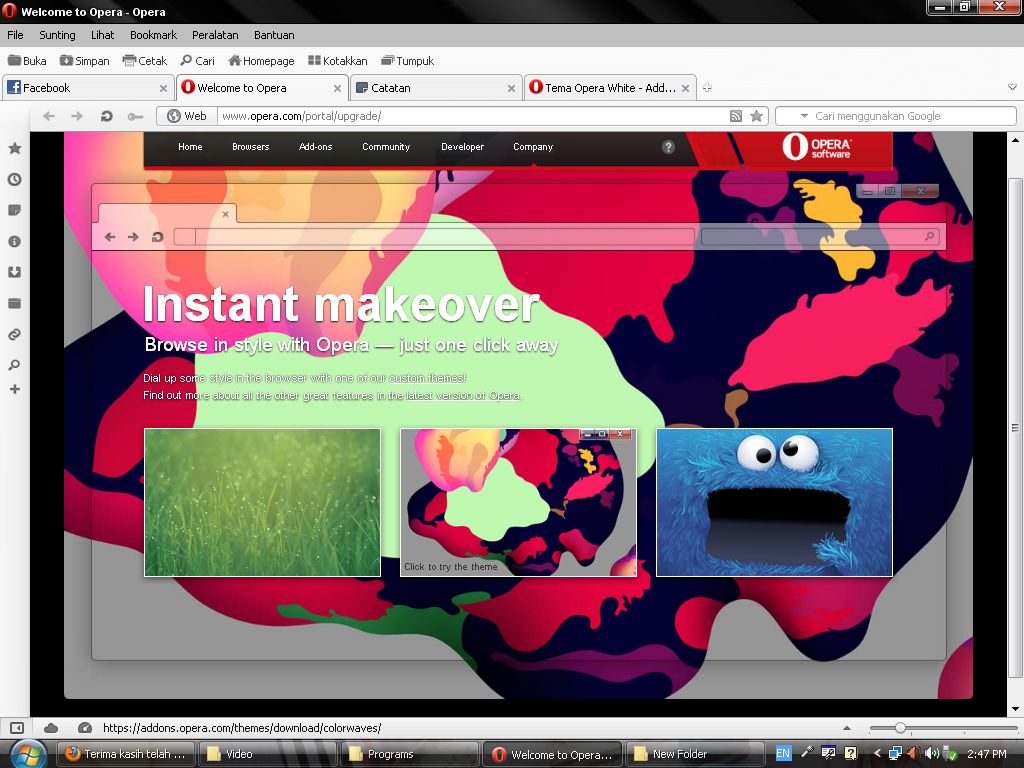Cascade windows with the Tumpuk button
Image resolution: width=1024 pixels, height=768 pixels.
coord(408,61)
